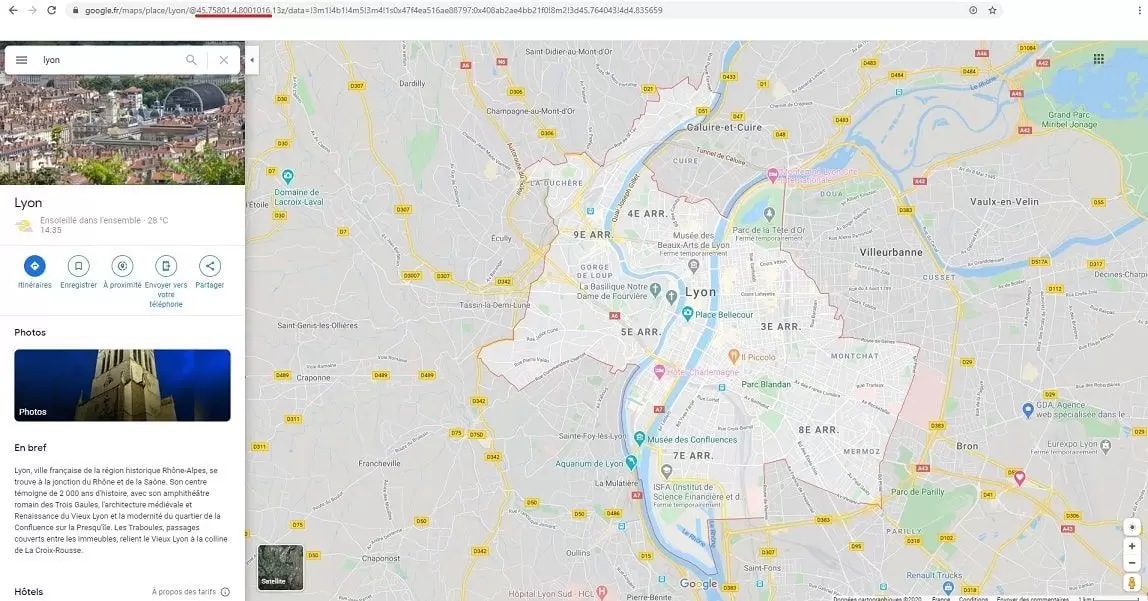Switch to Satellite view thumbnail
This screenshot has width=1148, height=601.
pos(280,567)
